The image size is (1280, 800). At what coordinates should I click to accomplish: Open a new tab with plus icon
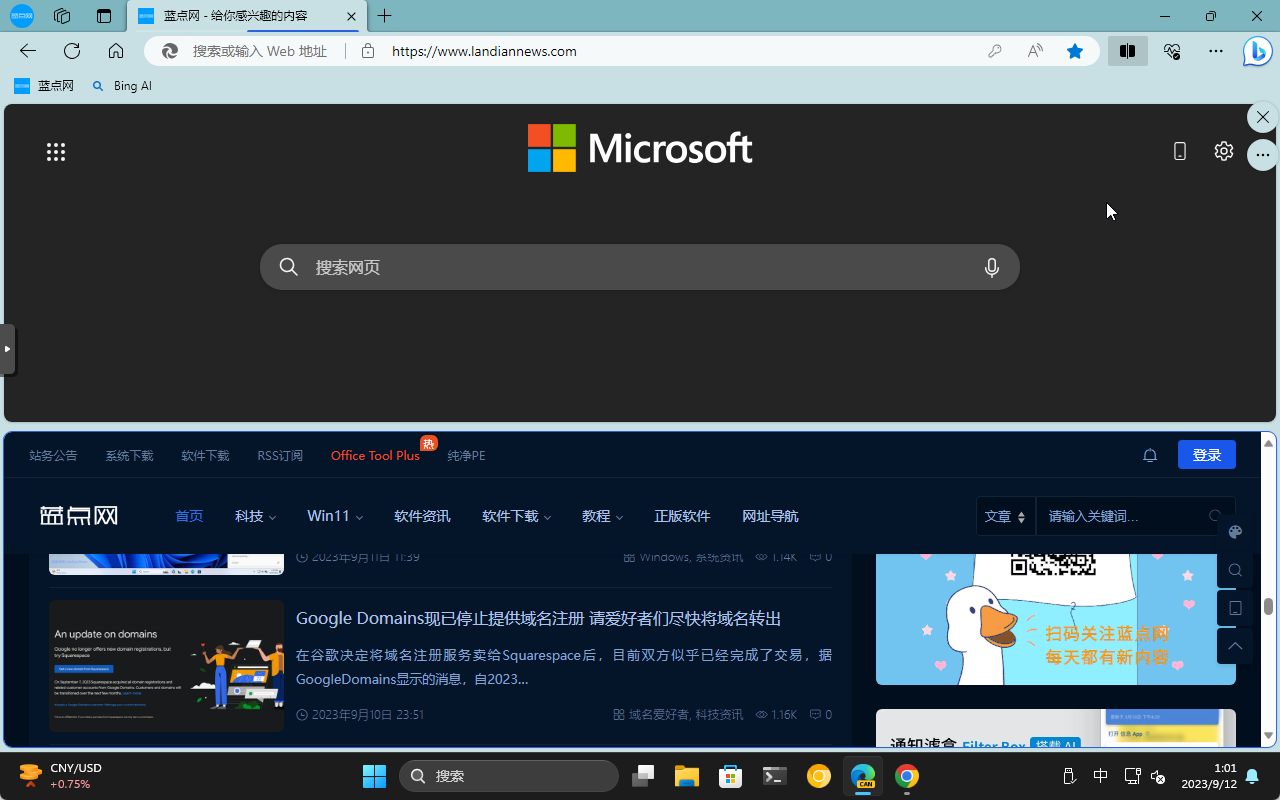(385, 16)
